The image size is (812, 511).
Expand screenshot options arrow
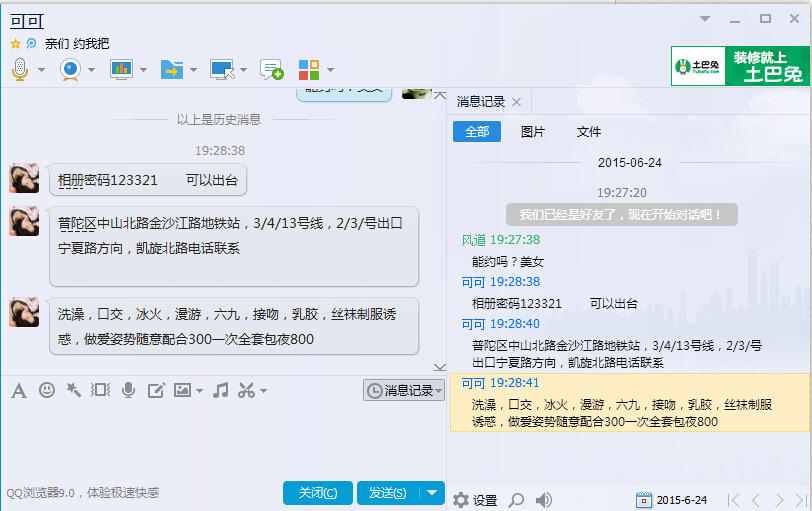click(x=264, y=391)
